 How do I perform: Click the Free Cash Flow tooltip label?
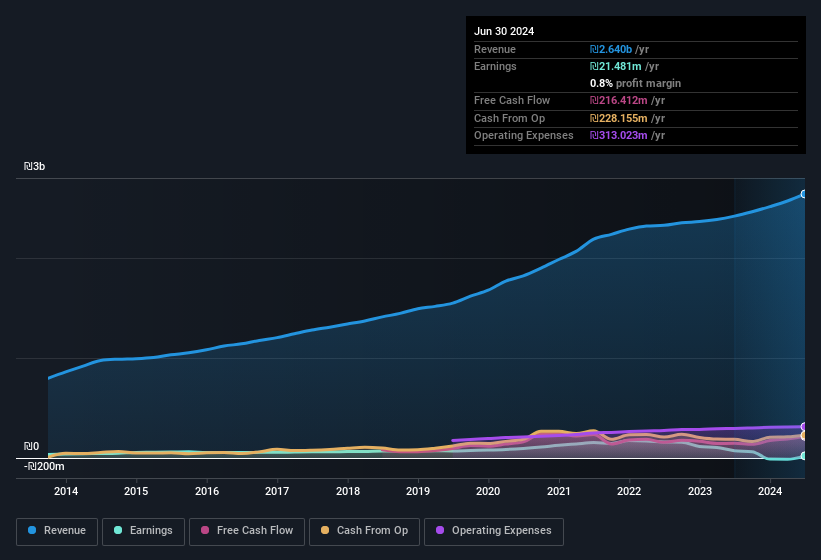[512, 100]
